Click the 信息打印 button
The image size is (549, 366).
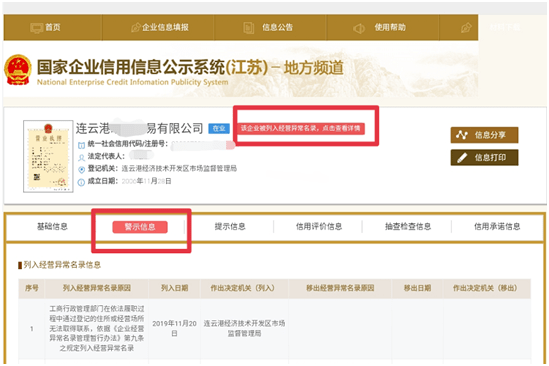click(x=484, y=158)
